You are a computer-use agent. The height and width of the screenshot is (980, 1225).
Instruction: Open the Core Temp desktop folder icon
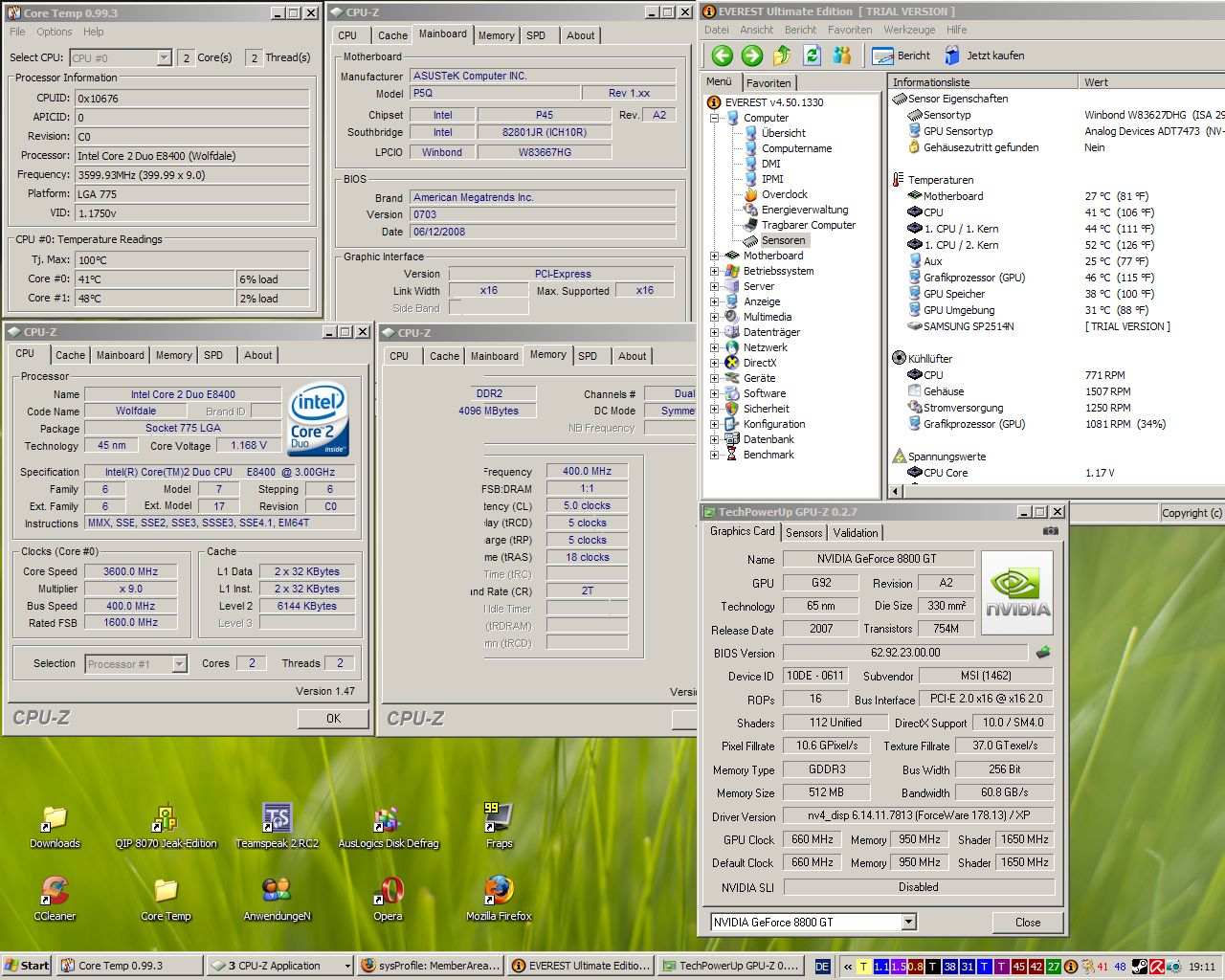tap(166, 900)
